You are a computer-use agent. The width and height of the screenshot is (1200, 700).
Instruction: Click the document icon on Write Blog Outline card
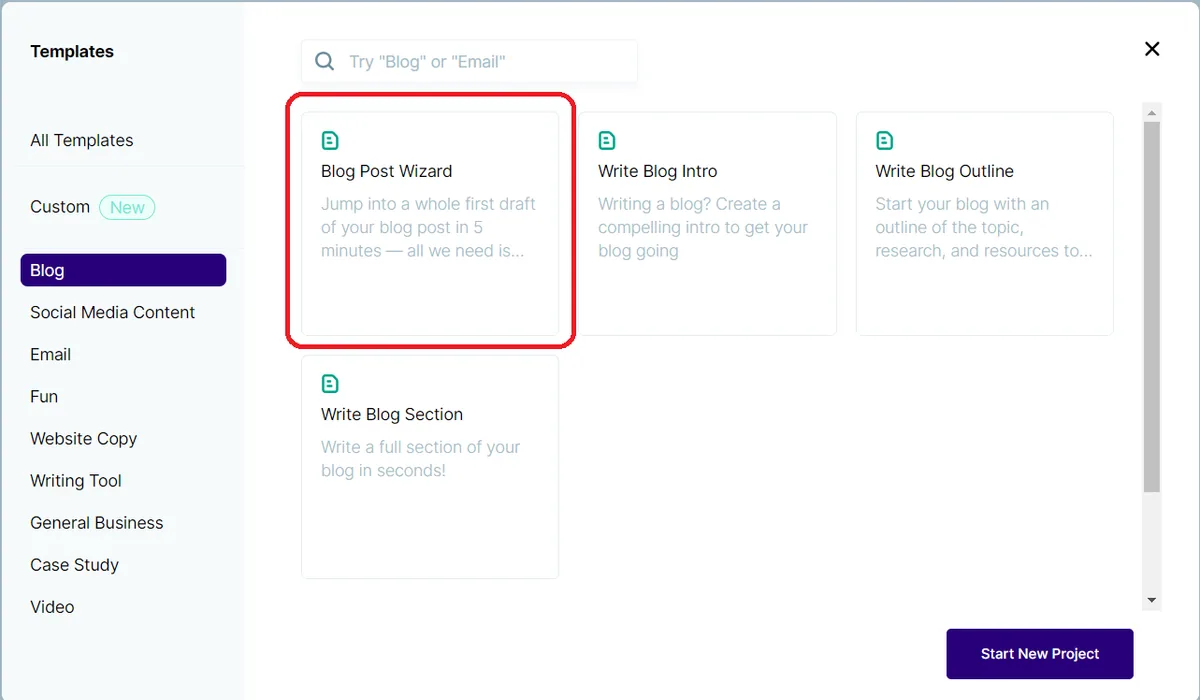[x=884, y=141]
